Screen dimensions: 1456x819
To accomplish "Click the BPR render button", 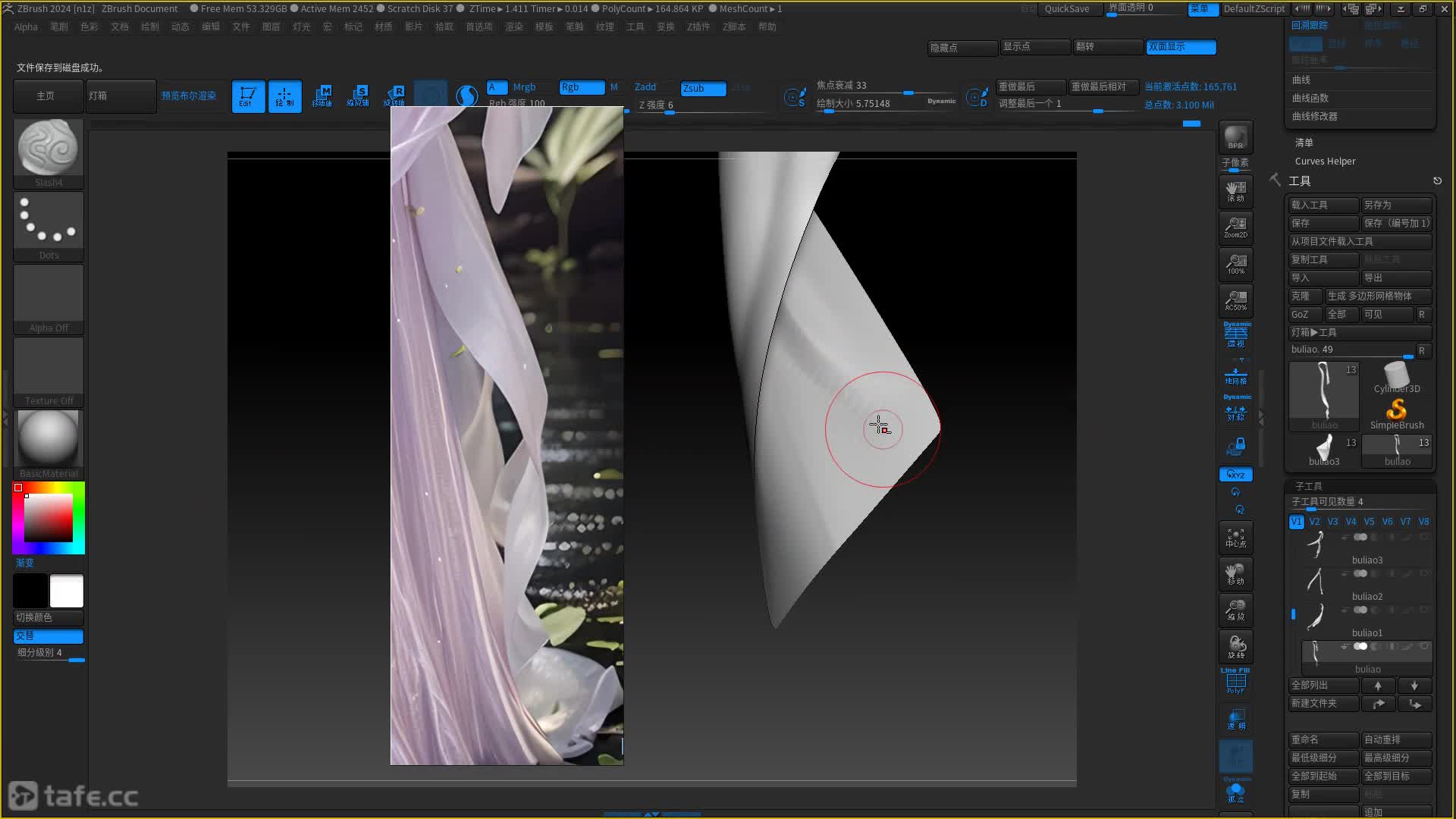I will [1235, 137].
